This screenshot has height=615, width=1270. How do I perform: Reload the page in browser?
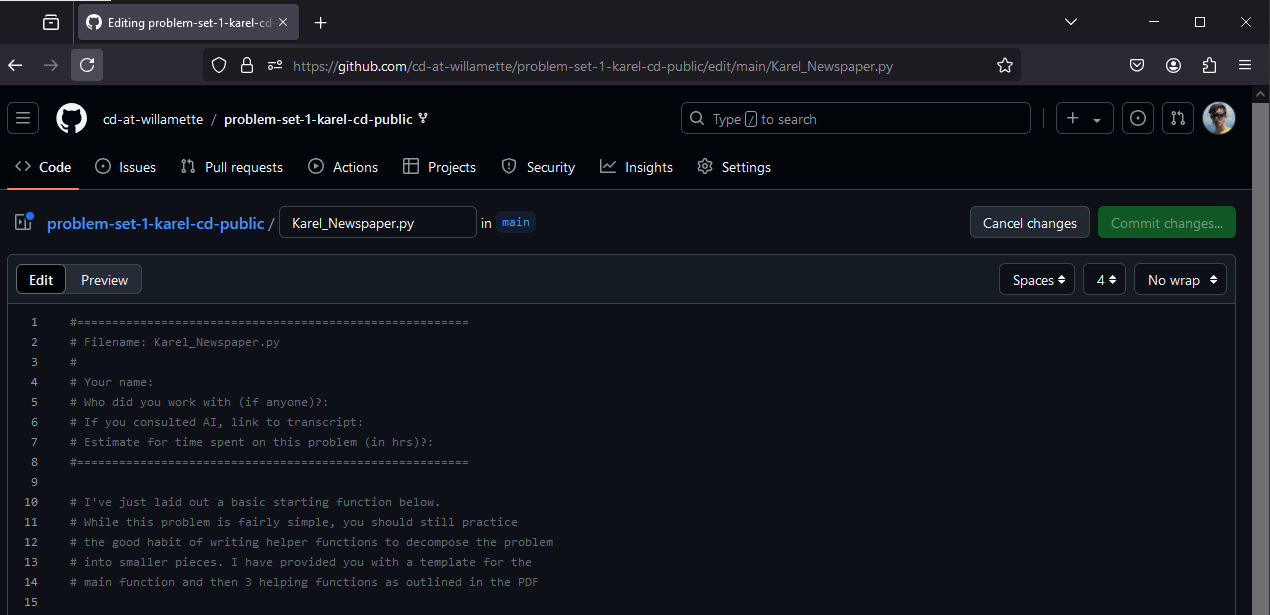[x=87, y=65]
